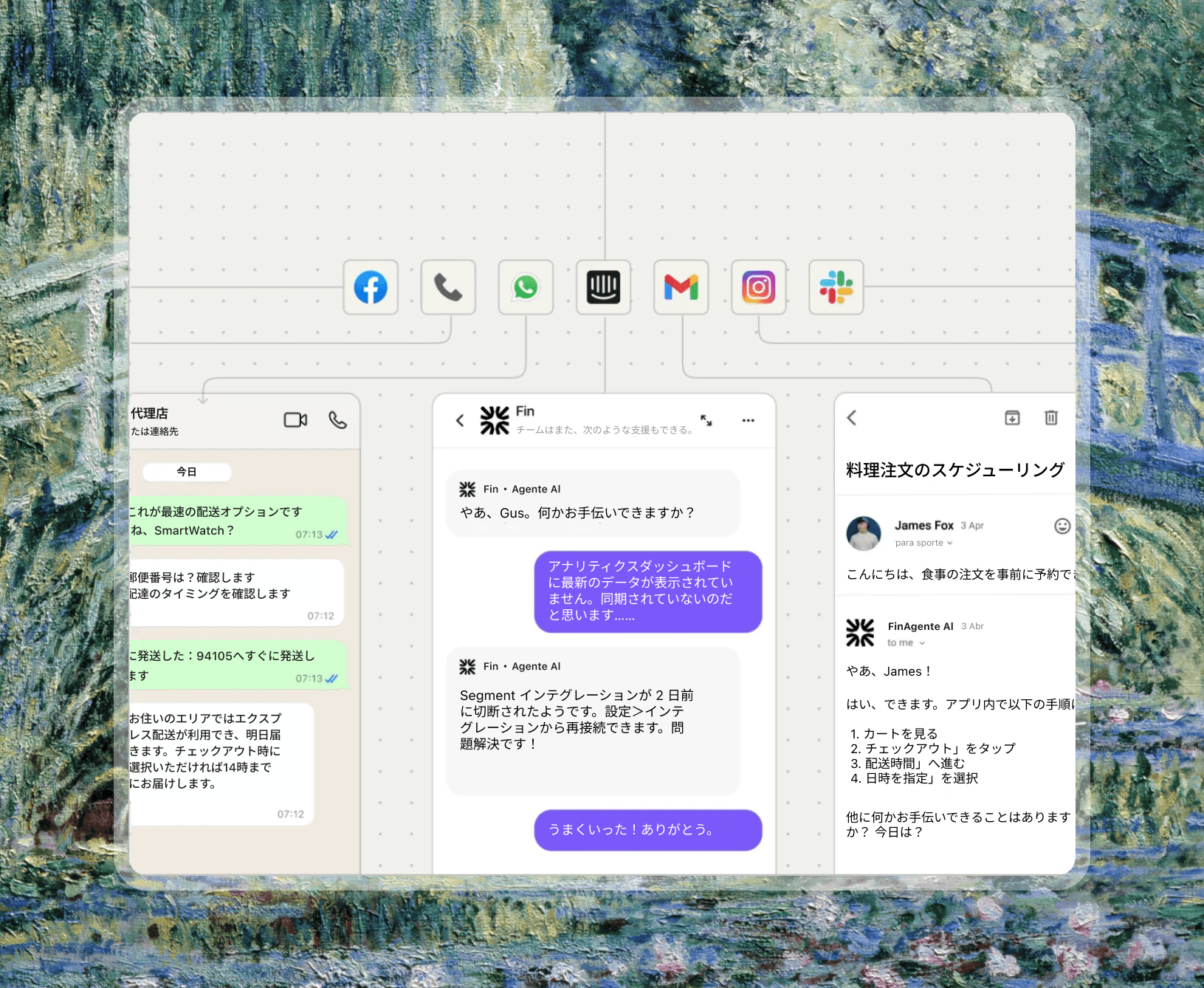The height and width of the screenshot is (988, 1204).
Task: Expand the Fin chat to fullscreen
Action: pos(706,420)
